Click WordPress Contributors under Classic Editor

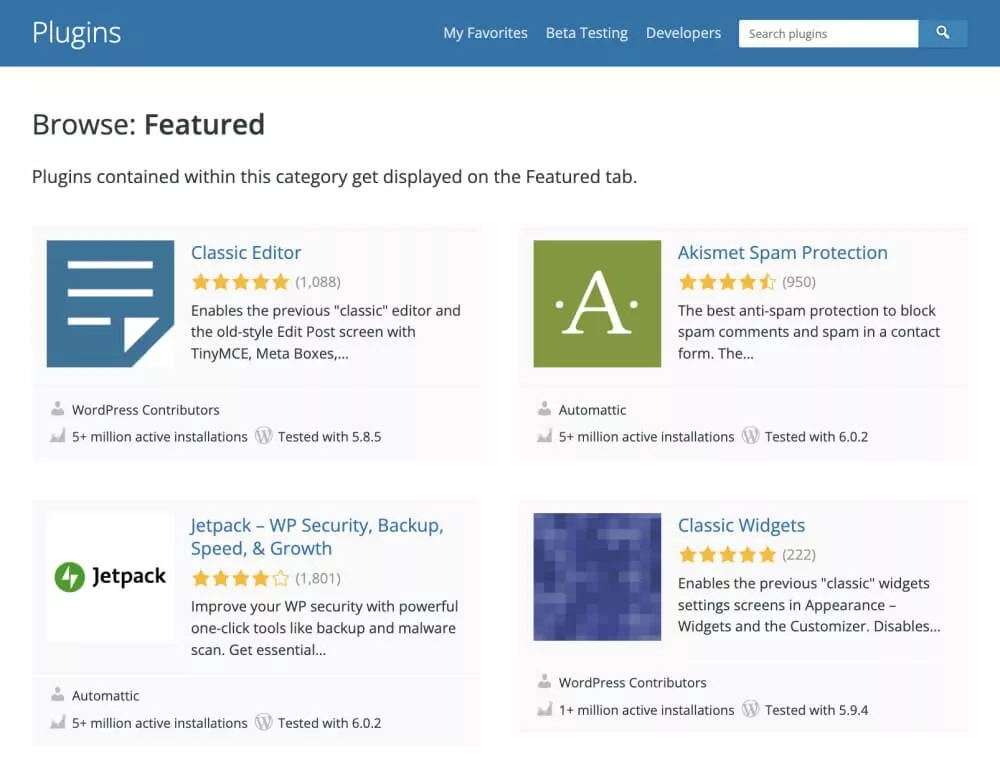tap(145, 410)
